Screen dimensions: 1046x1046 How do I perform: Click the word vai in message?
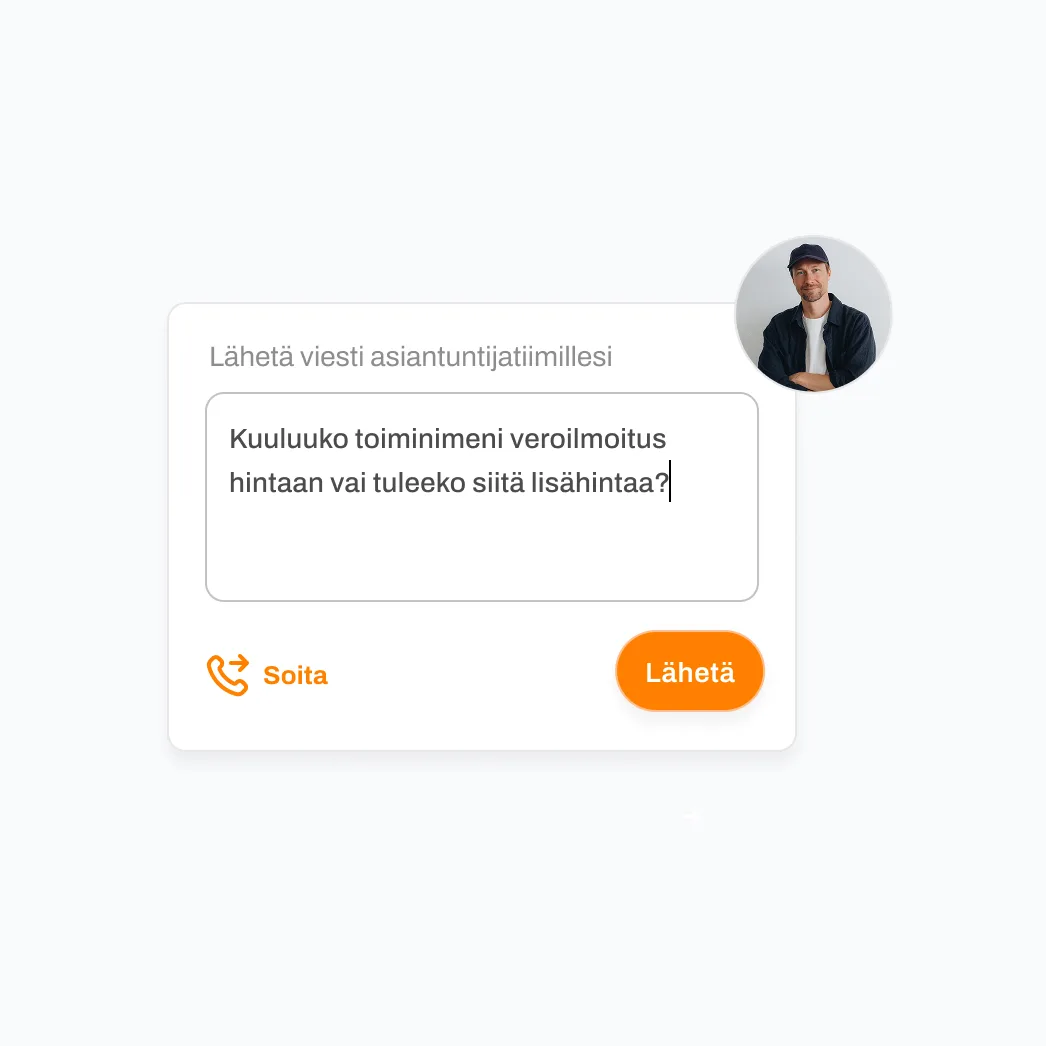click(x=348, y=482)
